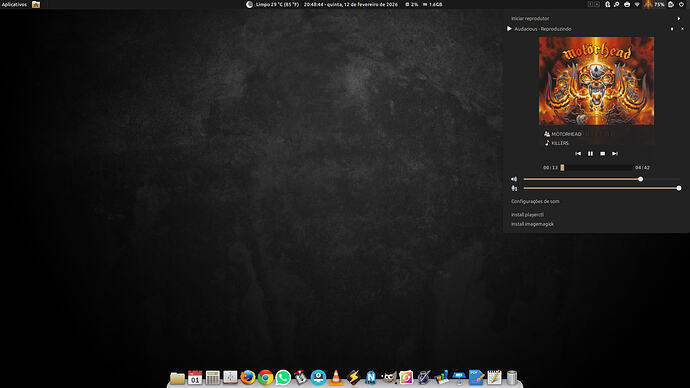690x388 pixels.
Task: Select Install imagemagick entry
Action: click(532, 224)
